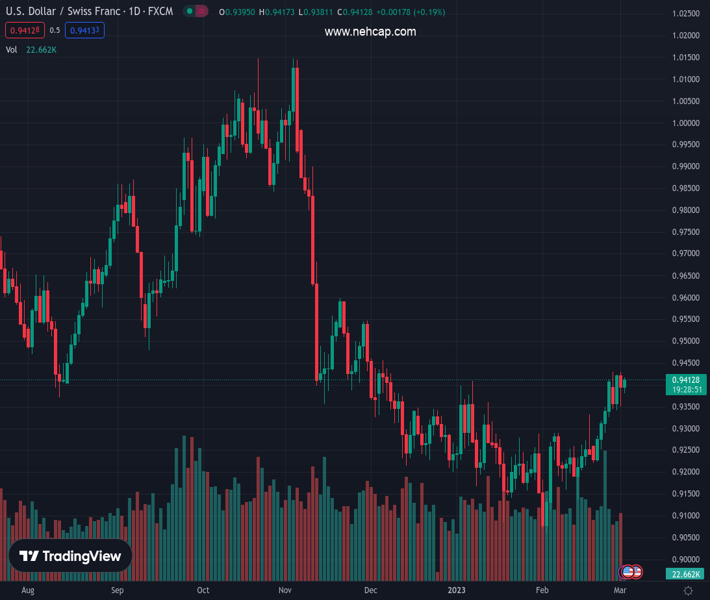Click the 0.95000 level on price scale

(685, 341)
